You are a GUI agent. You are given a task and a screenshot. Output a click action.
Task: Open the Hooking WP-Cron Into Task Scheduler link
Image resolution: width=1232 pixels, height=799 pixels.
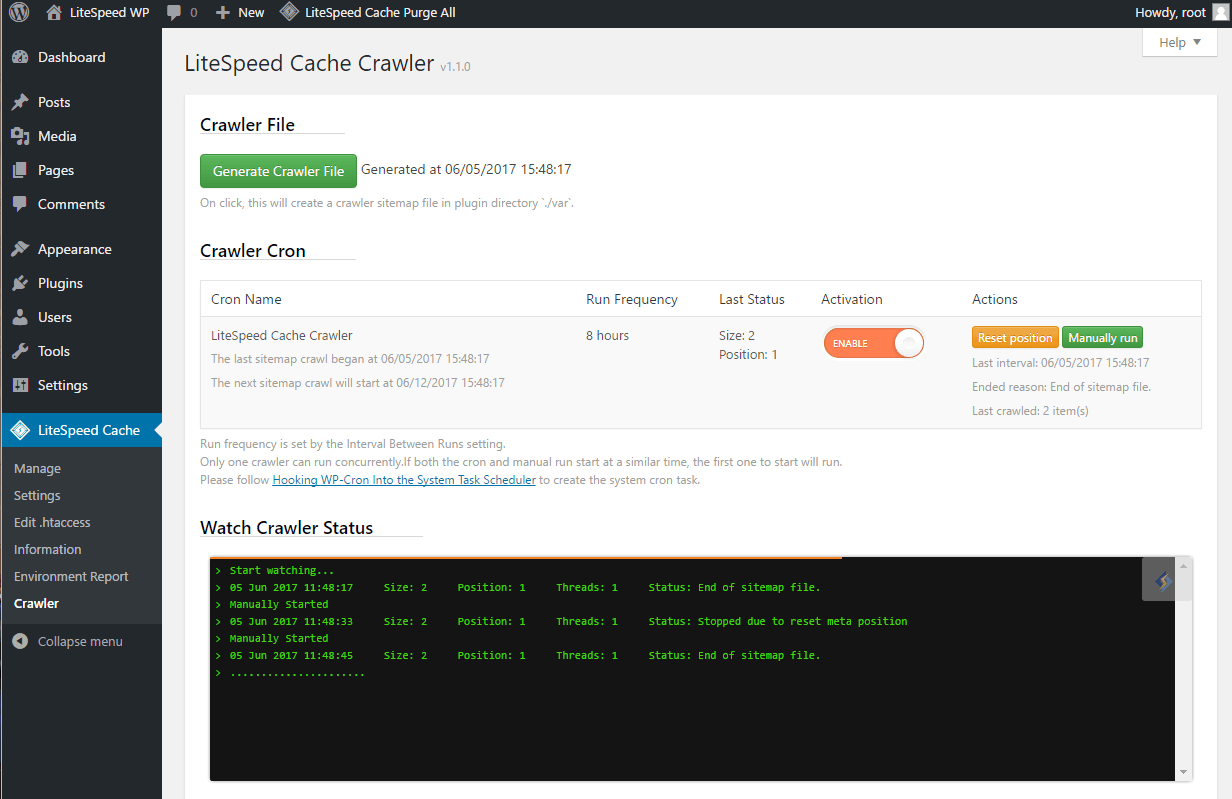tap(404, 479)
